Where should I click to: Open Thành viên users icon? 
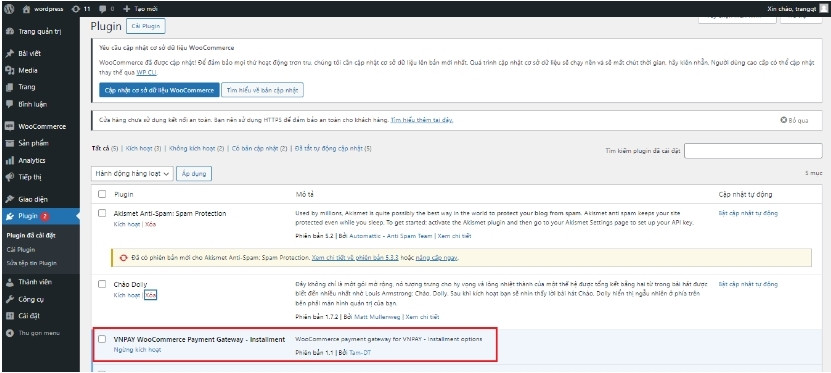click(10, 282)
